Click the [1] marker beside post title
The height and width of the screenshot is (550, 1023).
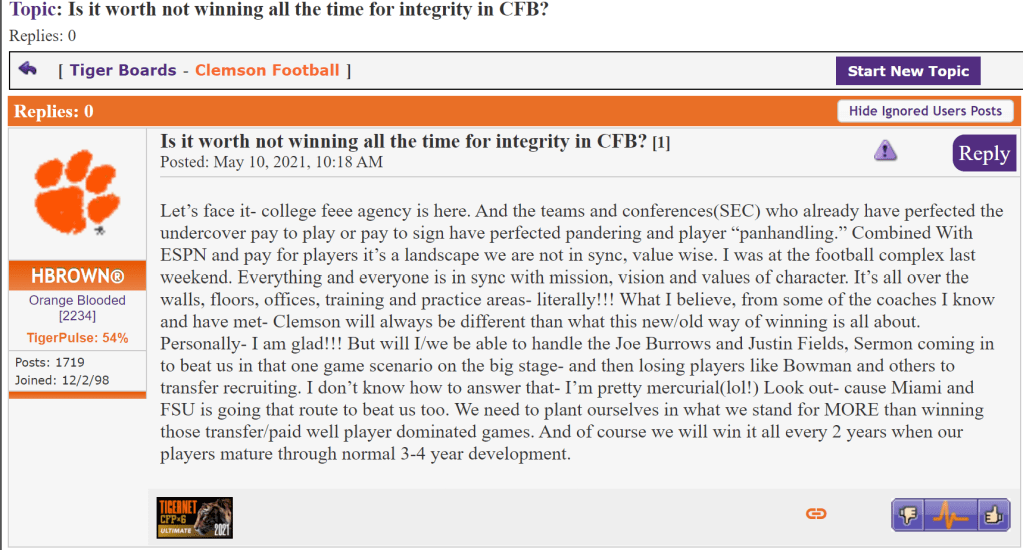(661, 143)
